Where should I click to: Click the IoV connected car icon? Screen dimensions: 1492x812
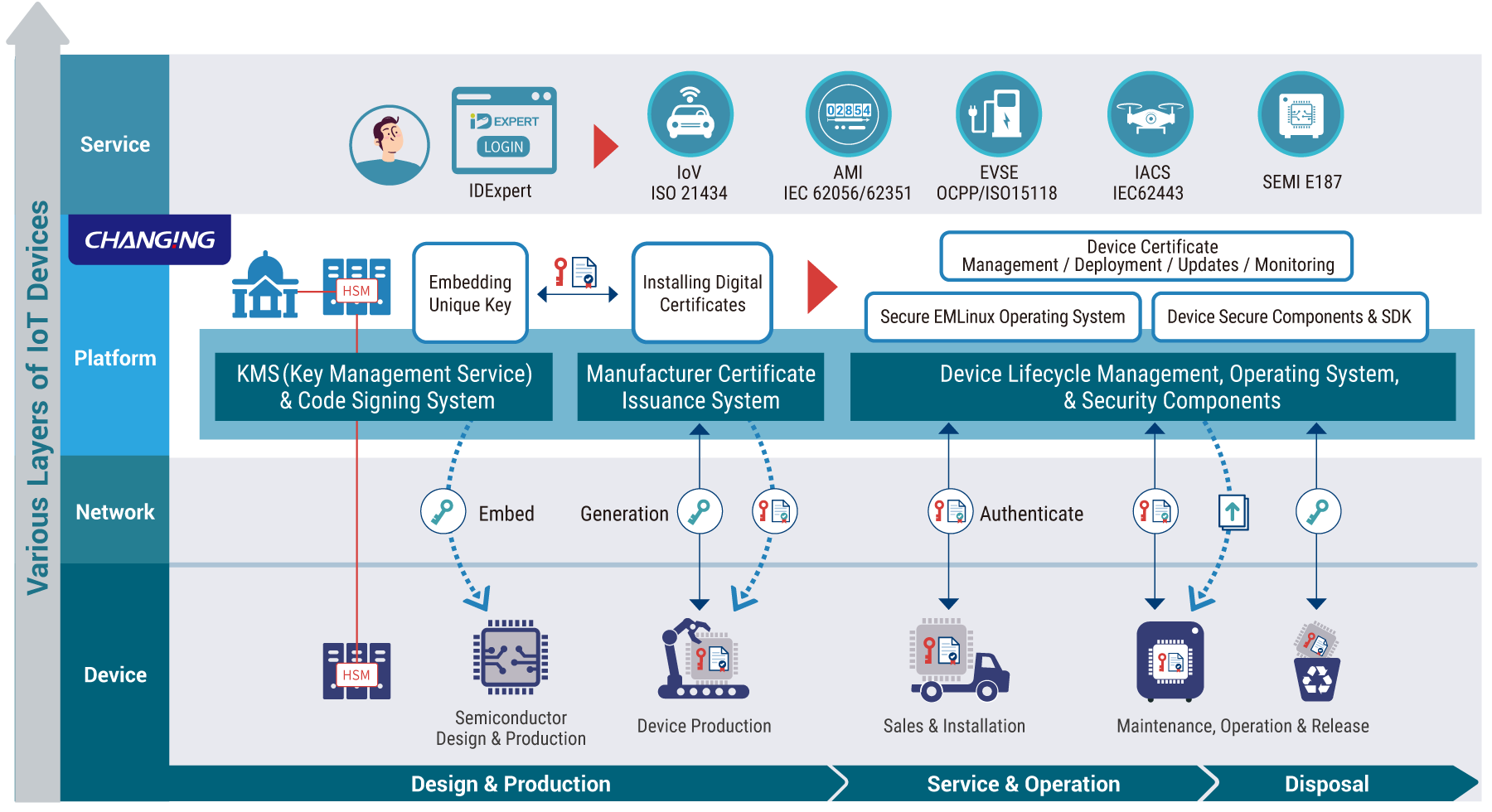[690, 114]
